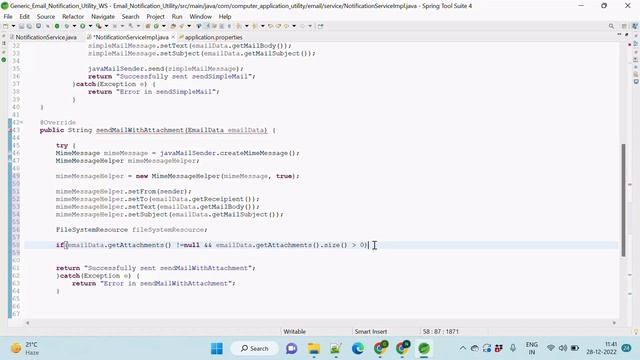Click 'FileSystemResource fileSystemResource;' line
Image resolution: width=640 pixels, height=360 pixels.
click(x=131, y=230)
